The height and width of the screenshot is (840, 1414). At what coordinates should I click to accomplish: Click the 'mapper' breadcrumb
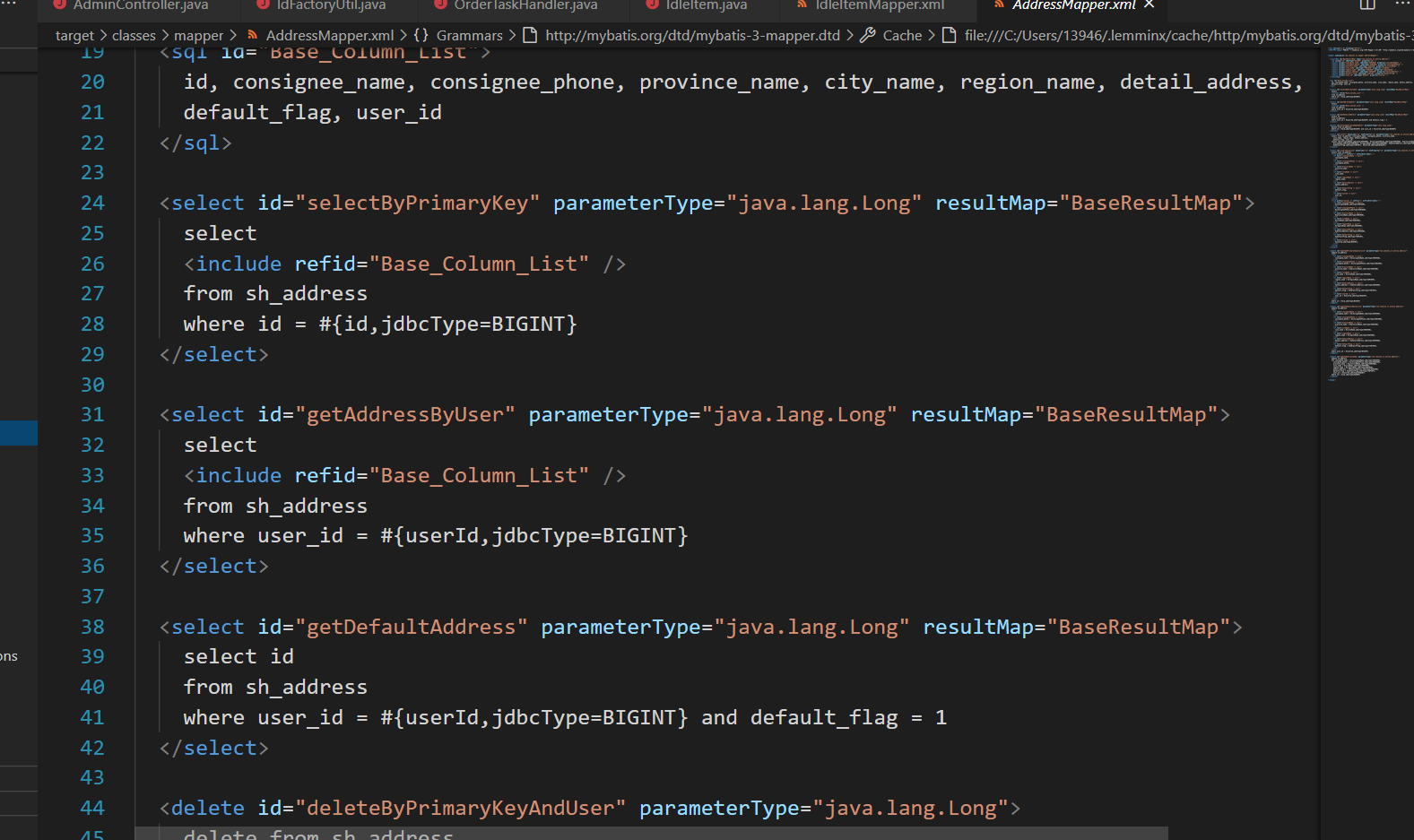[199, 36]
